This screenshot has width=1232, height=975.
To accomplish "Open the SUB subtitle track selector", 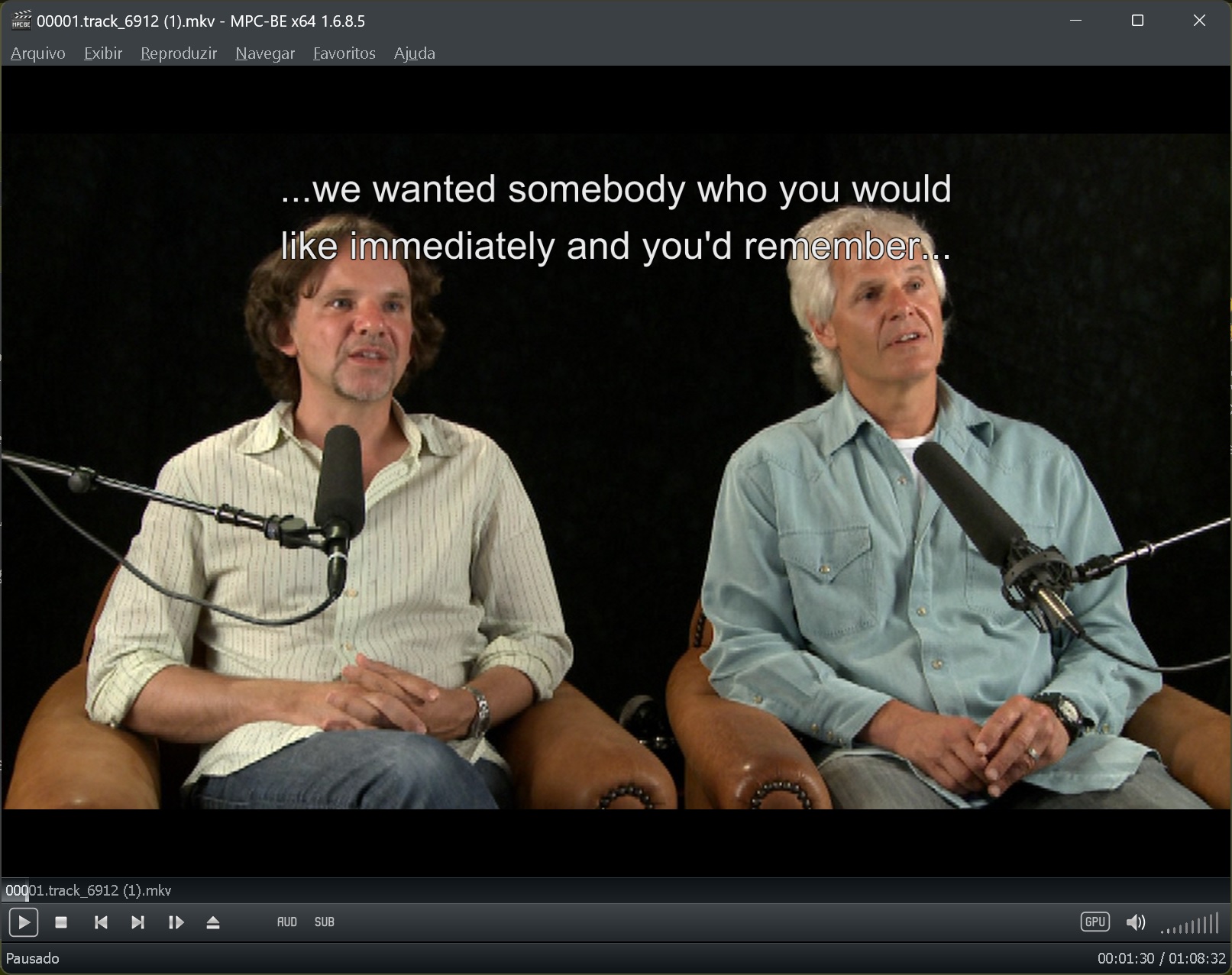I will [x=325, y=922].
